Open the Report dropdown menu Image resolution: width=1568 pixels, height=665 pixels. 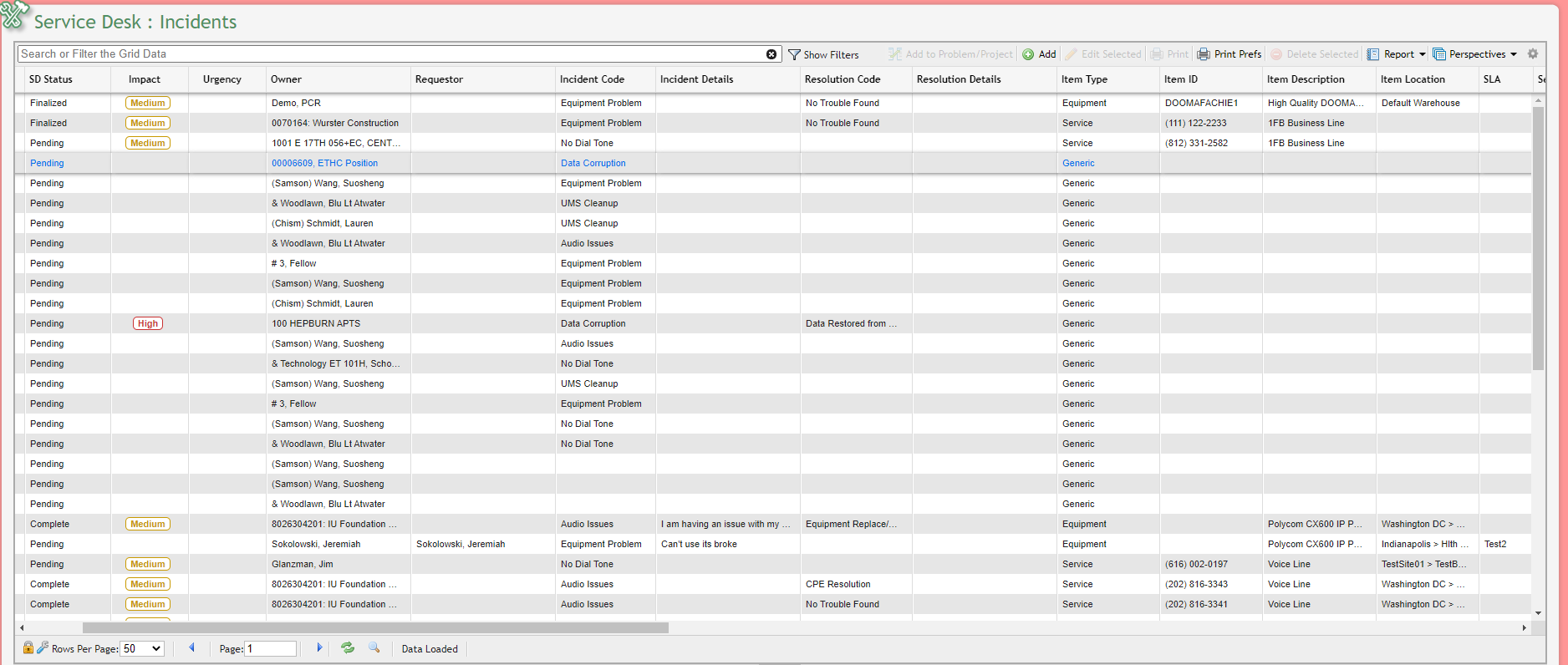(x=1397, y=54)
